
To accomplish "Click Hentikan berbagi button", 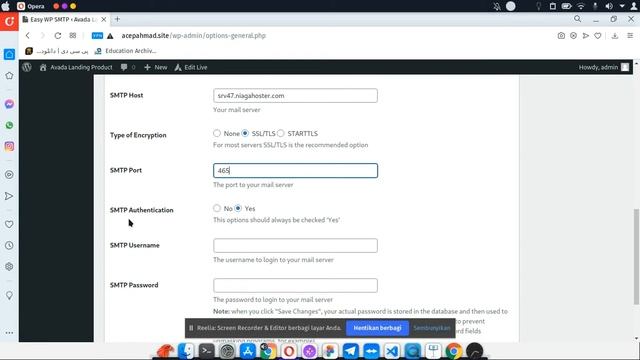I will point(377,328).
